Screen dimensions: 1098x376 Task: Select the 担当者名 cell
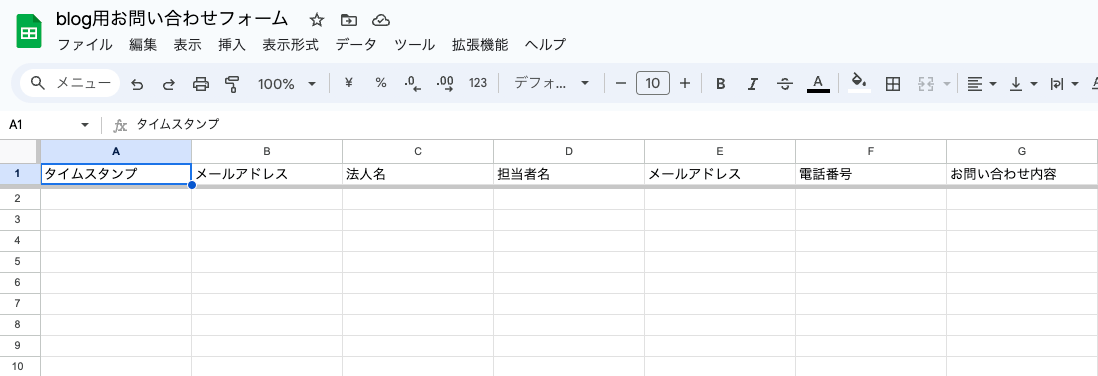[x=569, y=174]
